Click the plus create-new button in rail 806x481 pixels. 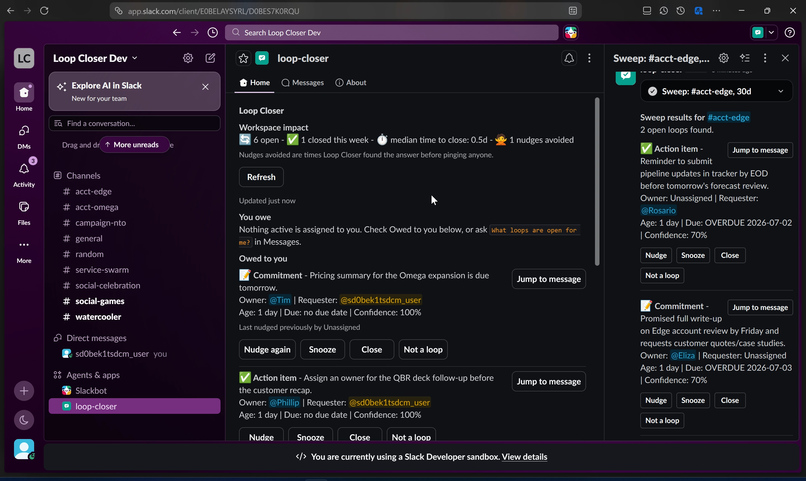(24, 391)
